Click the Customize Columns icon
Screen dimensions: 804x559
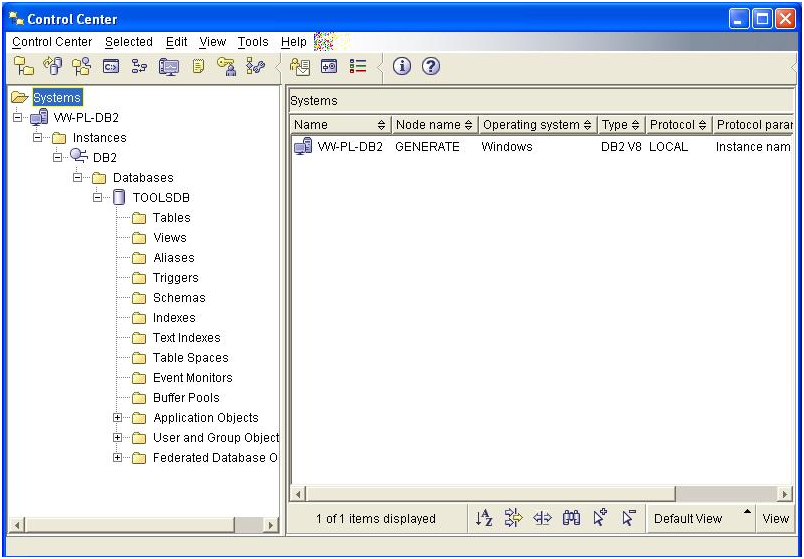[542, 518]
